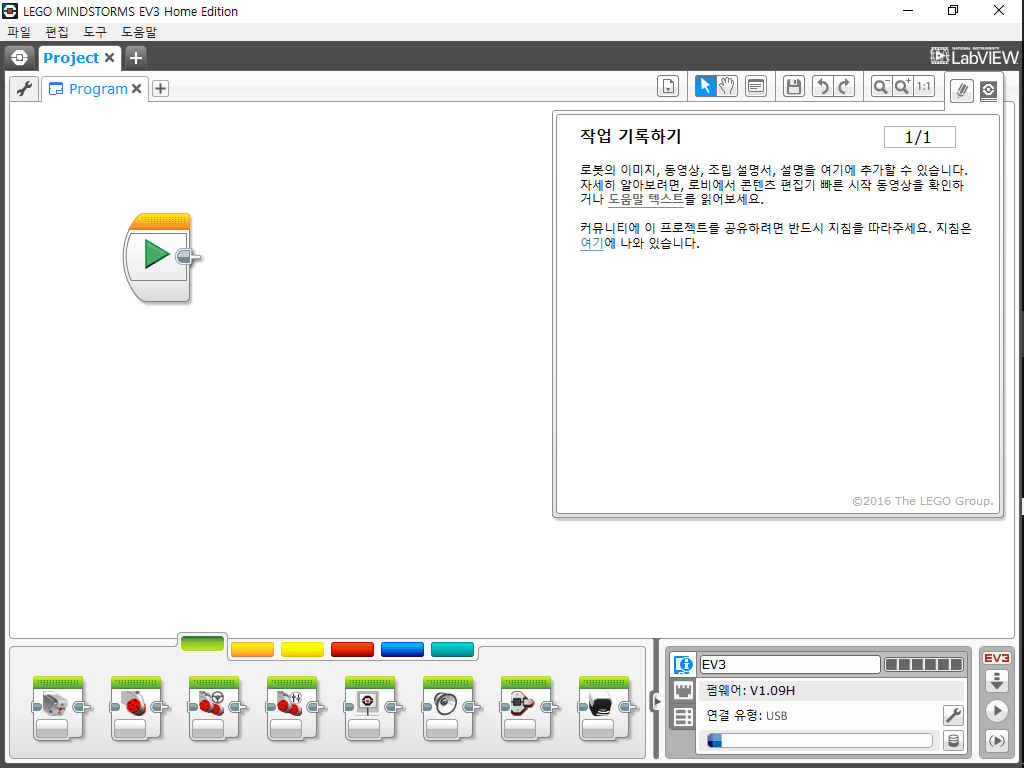Select the orange Flow Control palette

click(x=252, y=649)
